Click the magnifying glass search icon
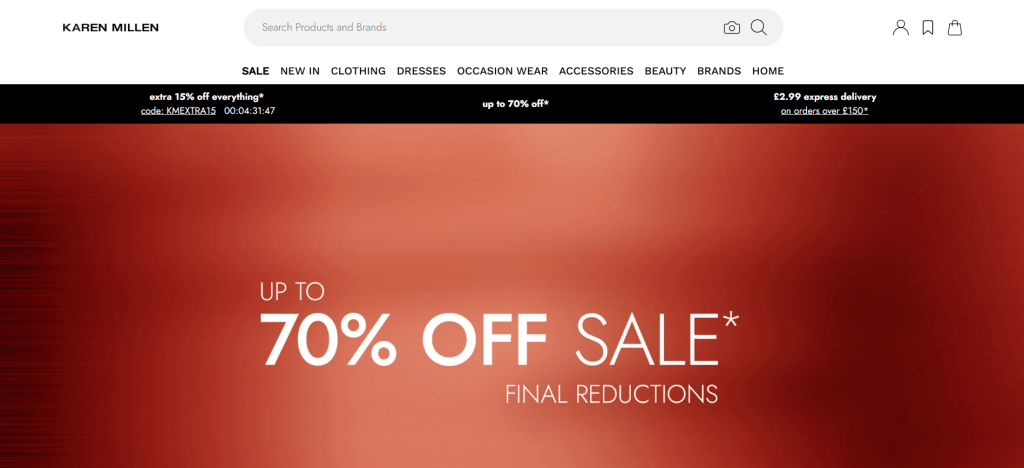Image resolution: width=1024 pixels, height=468 pixels. [x=758, y=27]
